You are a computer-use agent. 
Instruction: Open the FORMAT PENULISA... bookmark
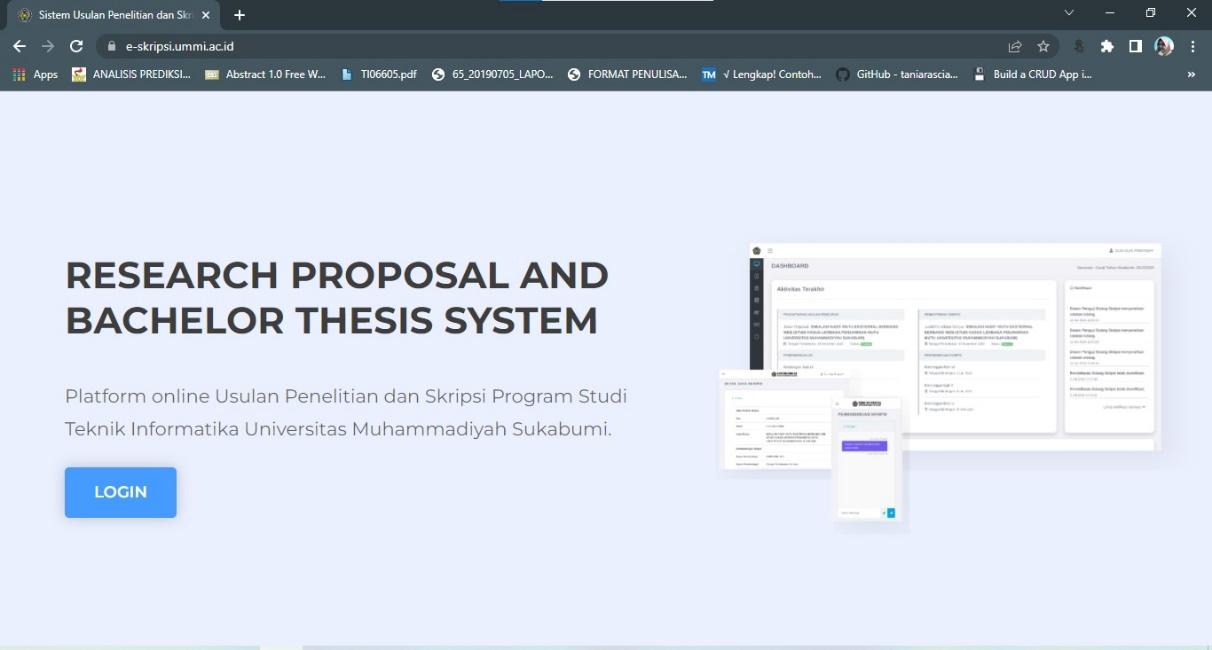coord(627,74)
